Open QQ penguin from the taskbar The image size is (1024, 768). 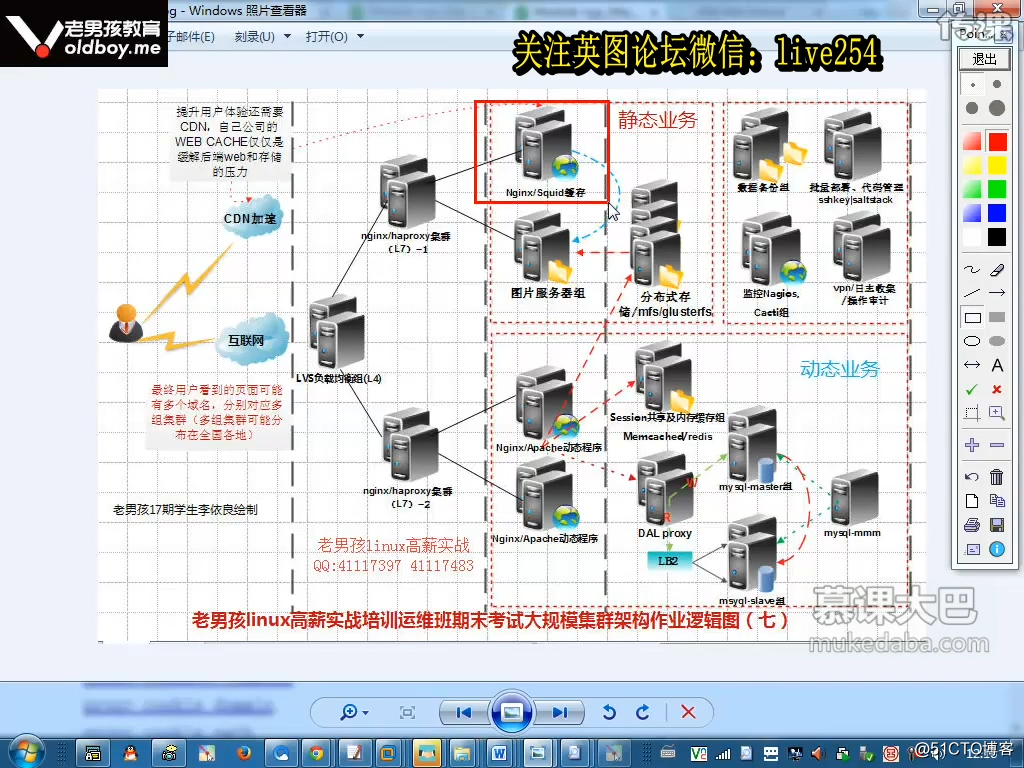coord(131,754)
